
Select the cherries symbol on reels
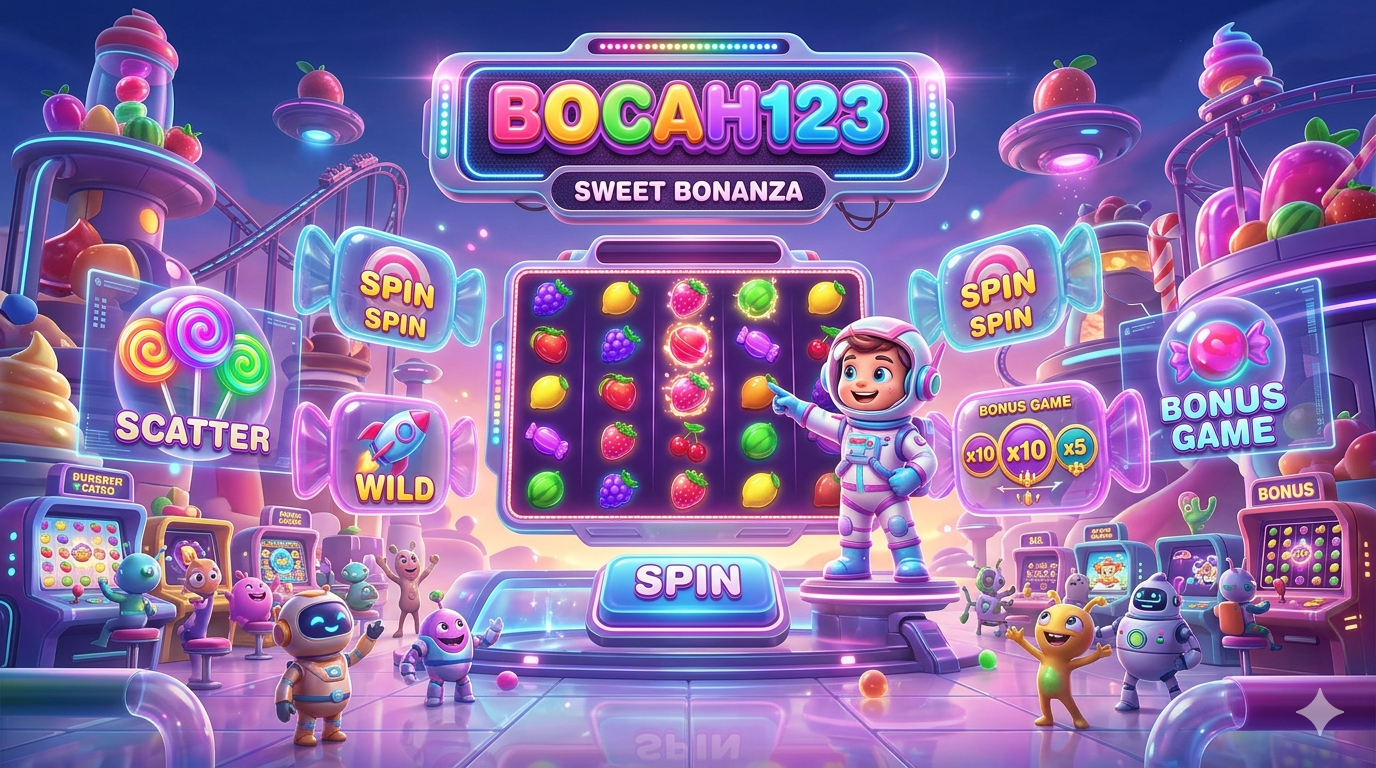coord(688,442)
